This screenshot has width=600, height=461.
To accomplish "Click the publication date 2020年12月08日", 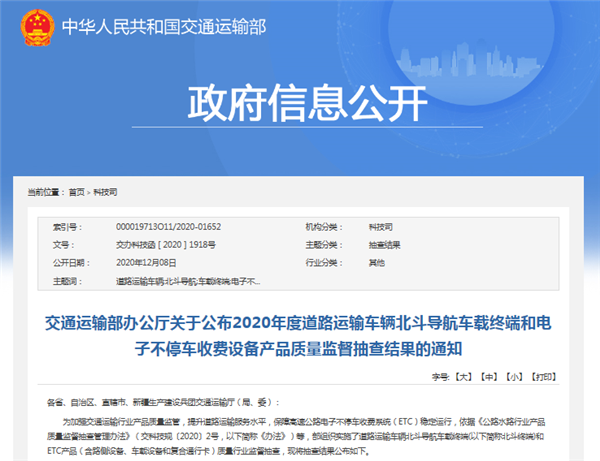I will coord(149,263).
